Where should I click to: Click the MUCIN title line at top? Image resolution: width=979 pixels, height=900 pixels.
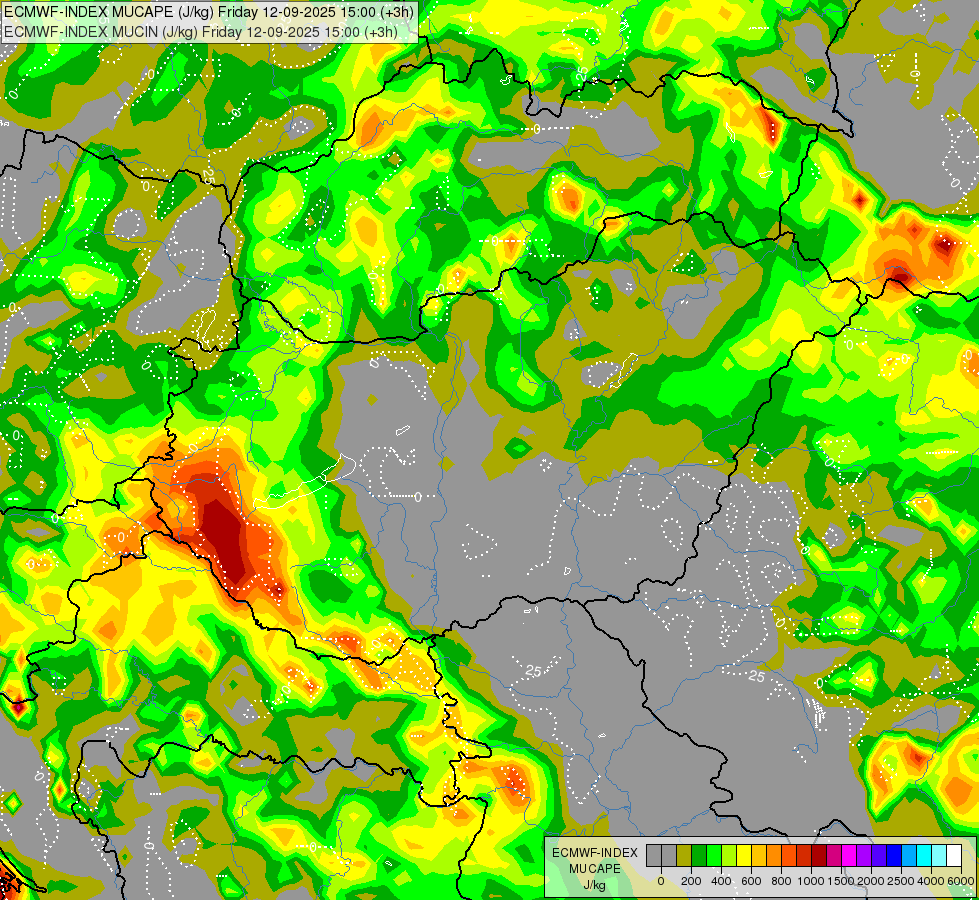(200, 31)
